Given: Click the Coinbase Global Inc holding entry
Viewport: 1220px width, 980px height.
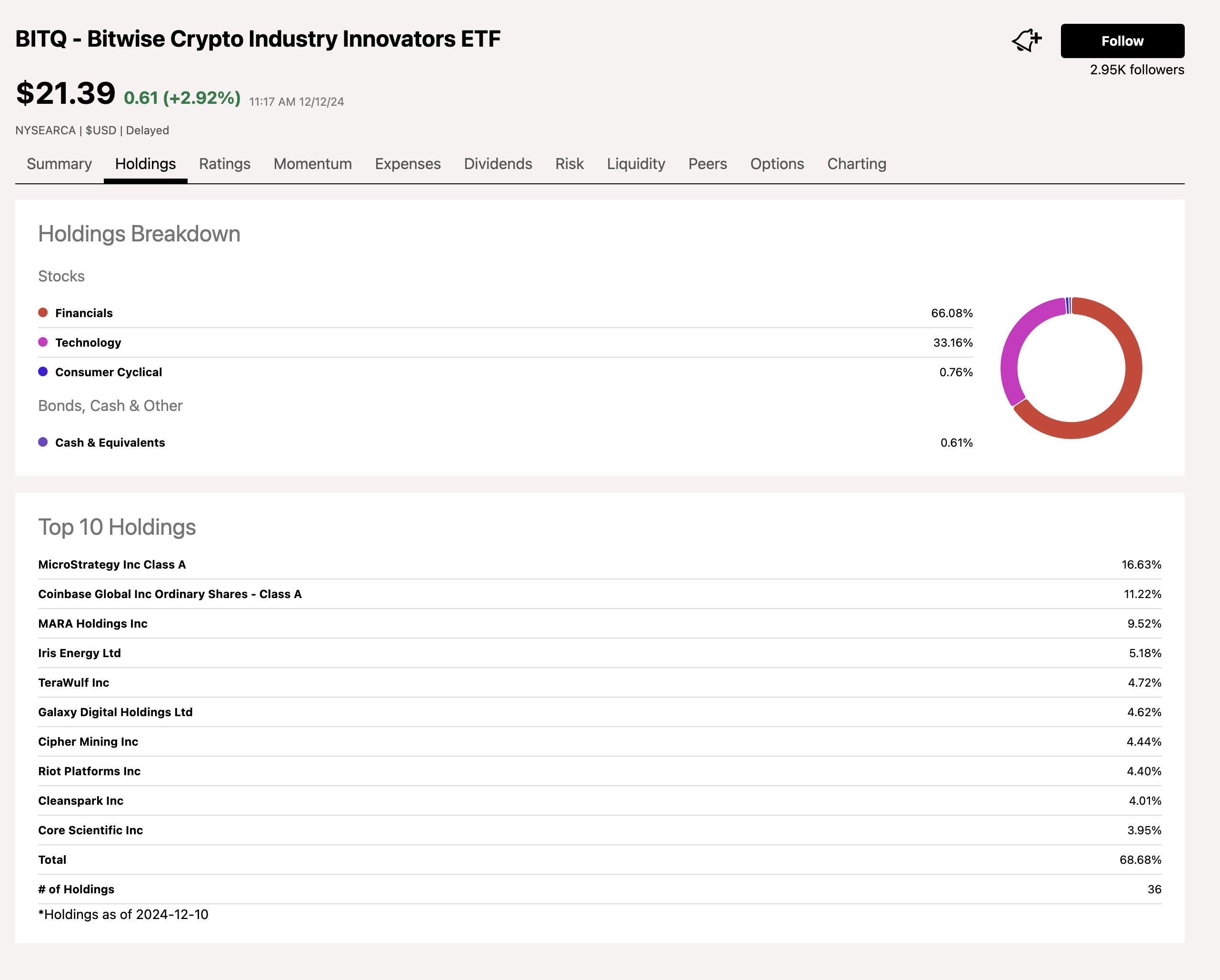Looking at the screenshot, I should coord(170,594).
